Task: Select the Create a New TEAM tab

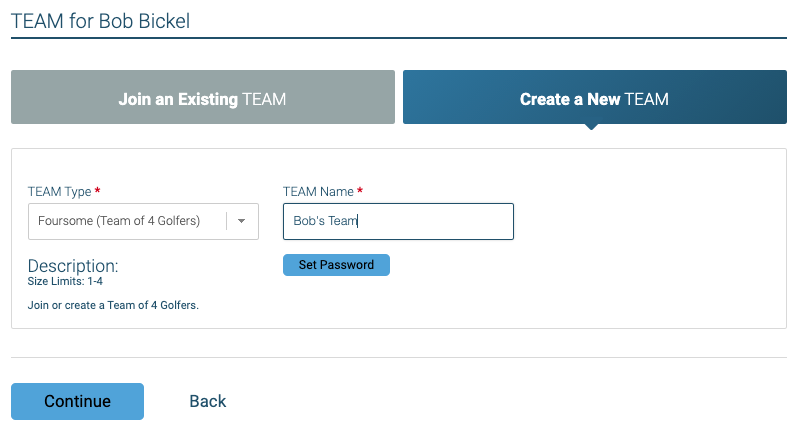Action: (594, 97)
